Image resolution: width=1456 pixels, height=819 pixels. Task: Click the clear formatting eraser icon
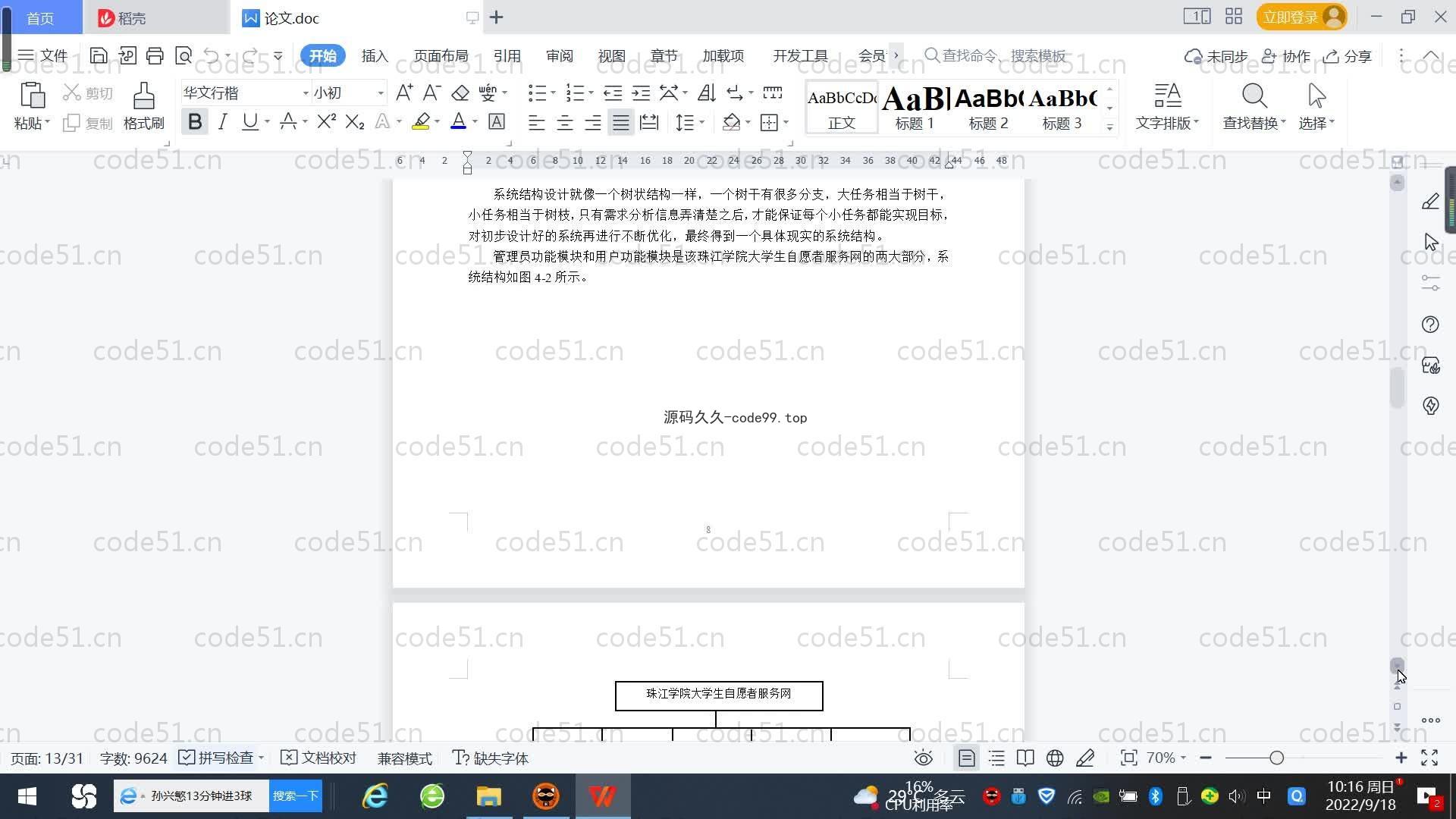(460, 93)
